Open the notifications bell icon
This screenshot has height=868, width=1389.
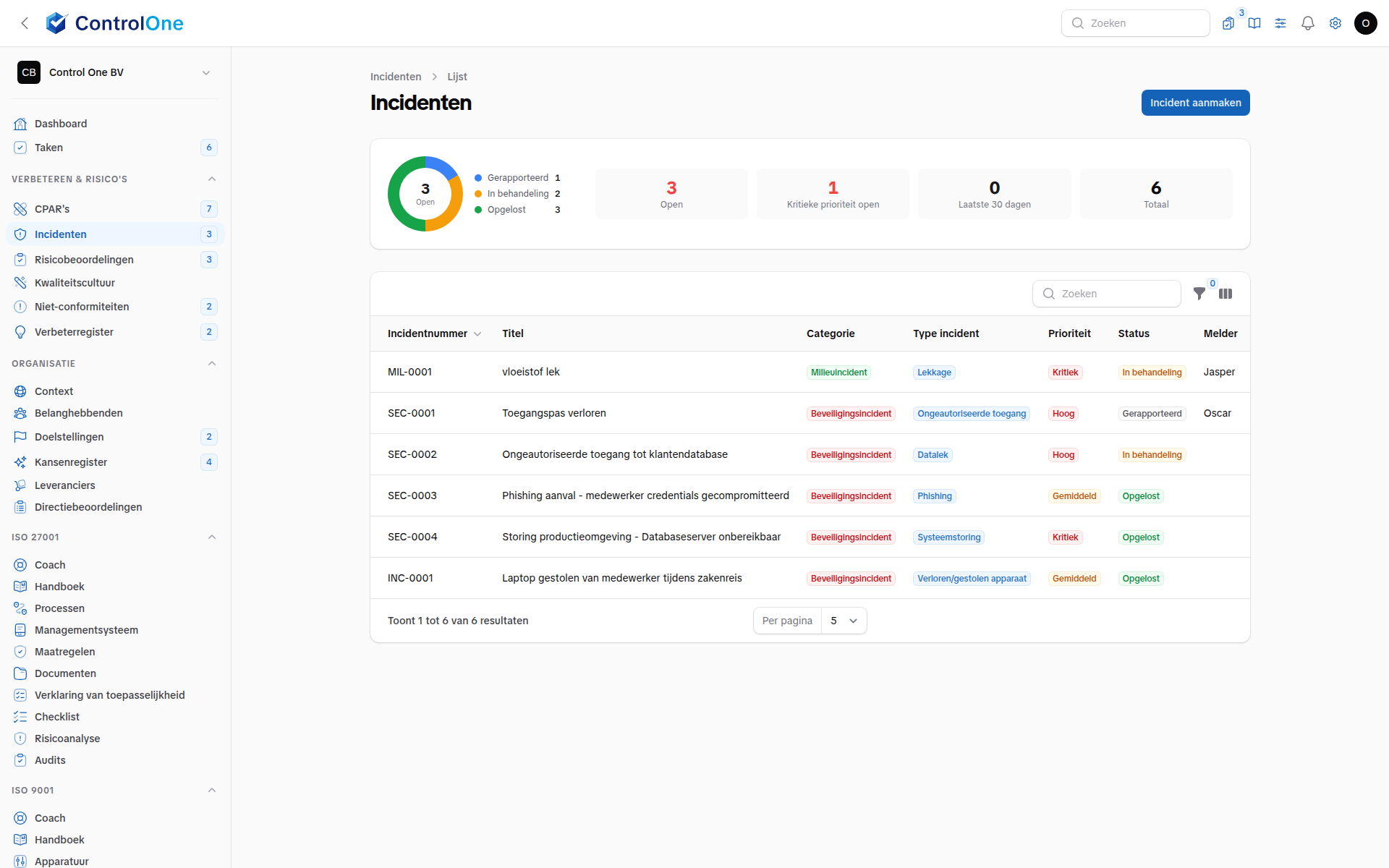pos(1307,23)
